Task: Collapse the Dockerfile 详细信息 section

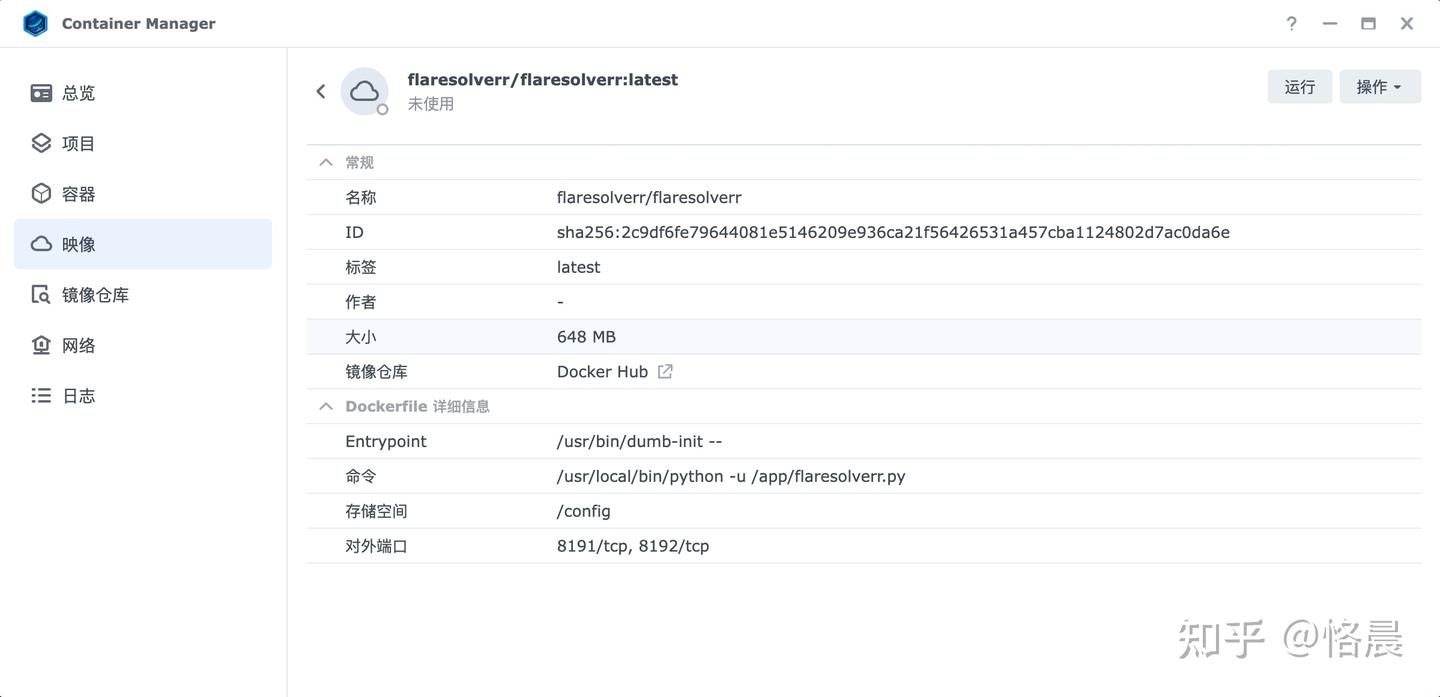Action: click(x=325, y=406)
